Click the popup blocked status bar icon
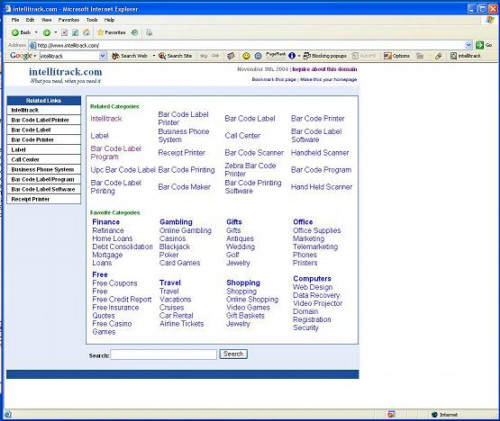 point(391,414)
